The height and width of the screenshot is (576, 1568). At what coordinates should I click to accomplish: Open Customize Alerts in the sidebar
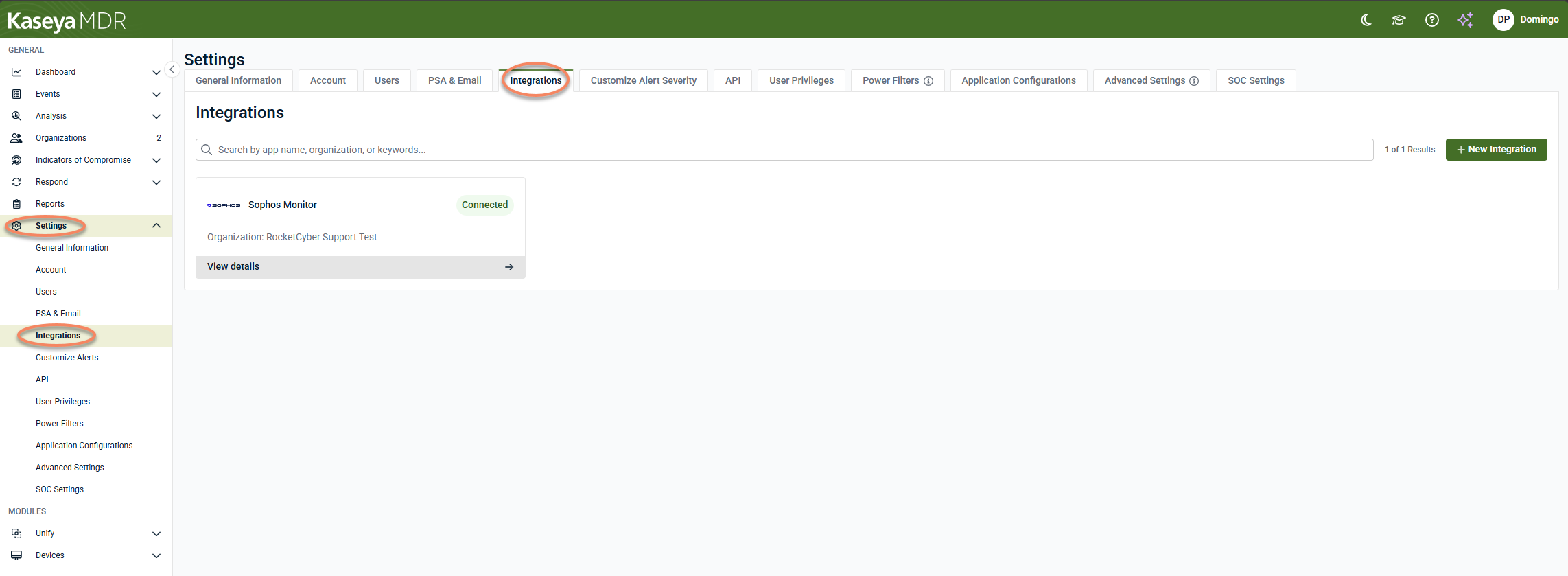coord(67,358)
